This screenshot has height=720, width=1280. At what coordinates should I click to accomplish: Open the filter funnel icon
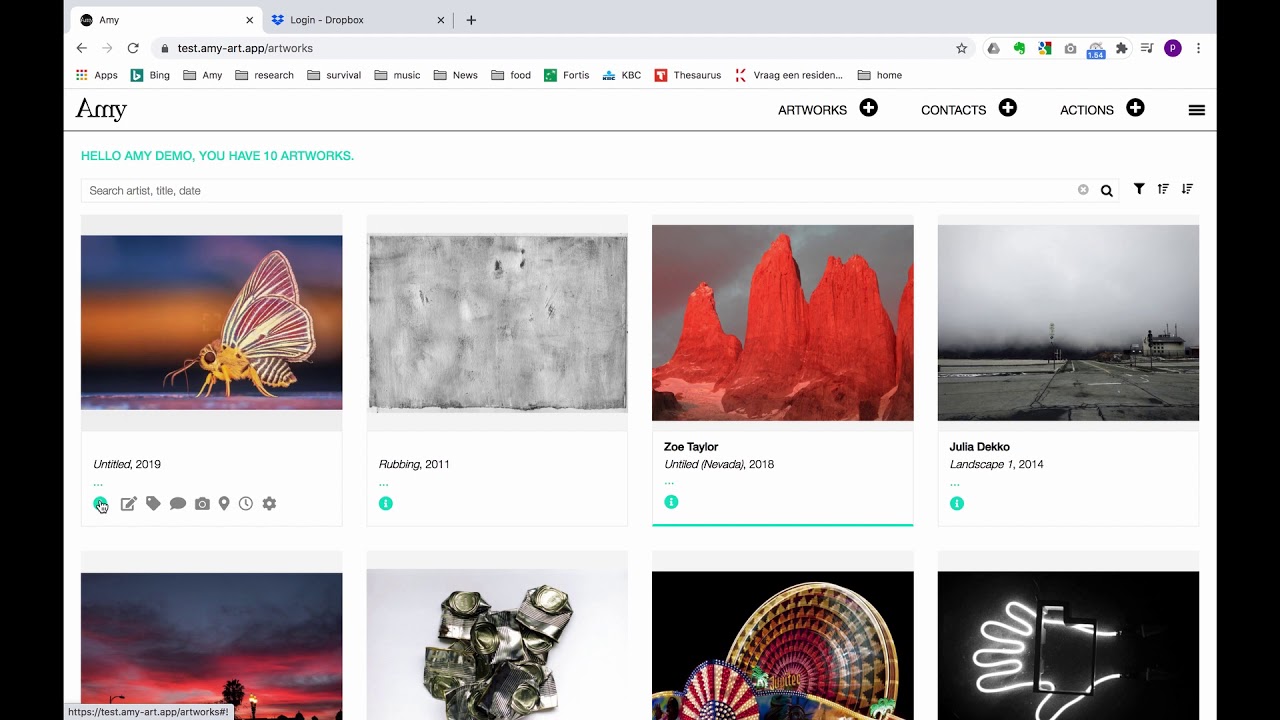[1139, 189]
